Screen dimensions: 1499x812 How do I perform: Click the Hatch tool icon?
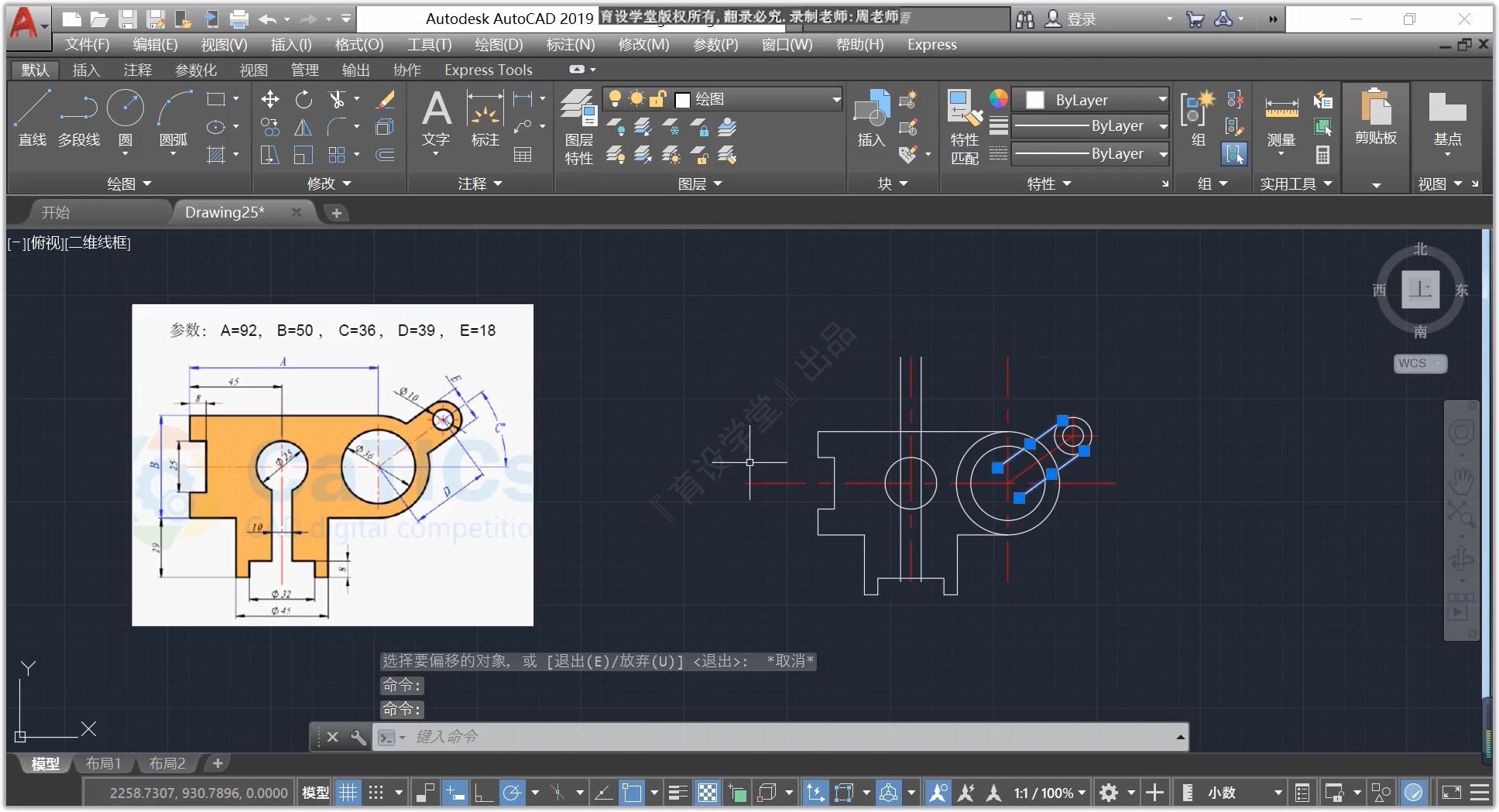216,155
